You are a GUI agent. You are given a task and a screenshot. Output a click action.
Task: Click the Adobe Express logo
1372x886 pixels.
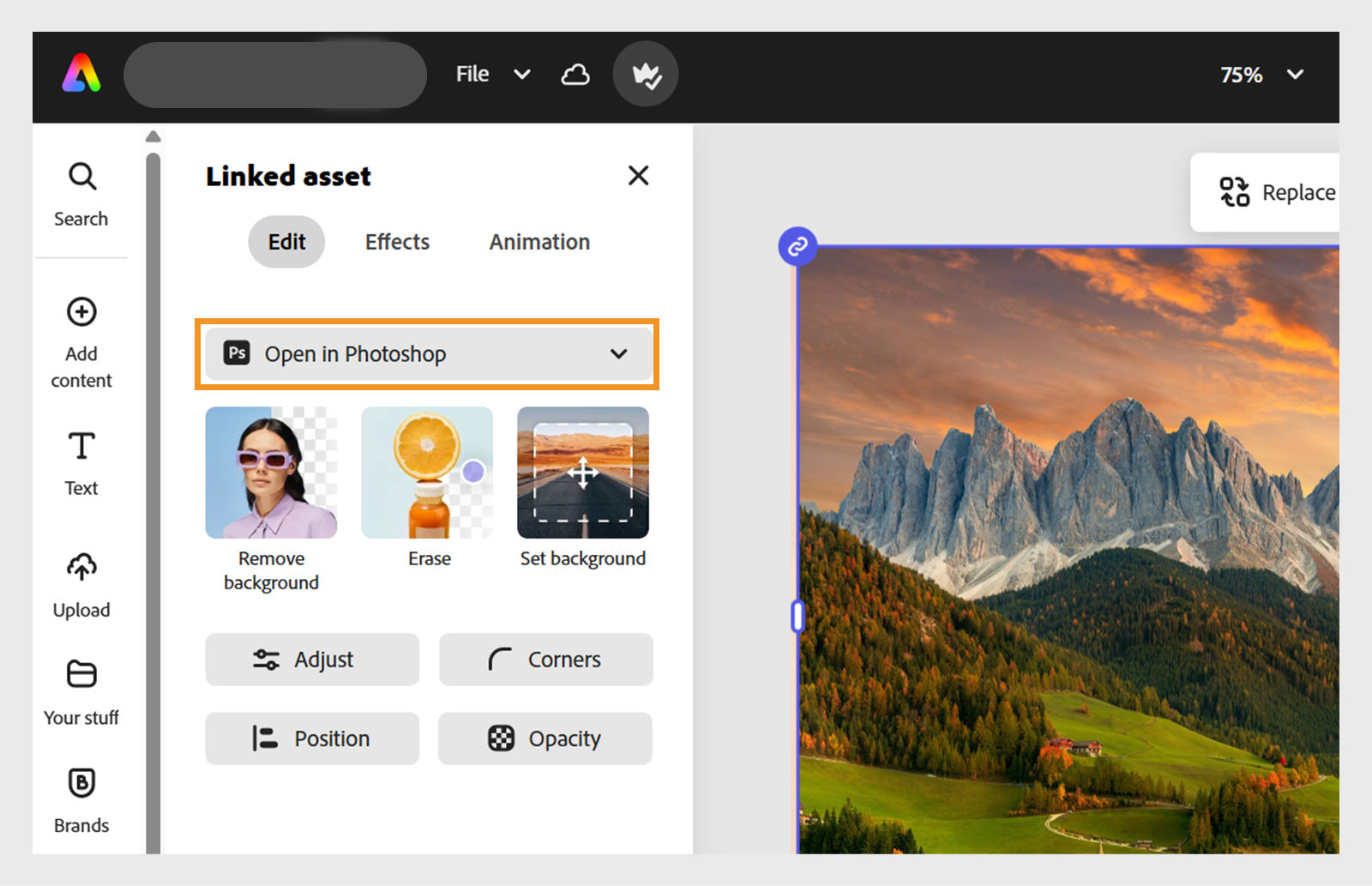(x=81, y=74)
